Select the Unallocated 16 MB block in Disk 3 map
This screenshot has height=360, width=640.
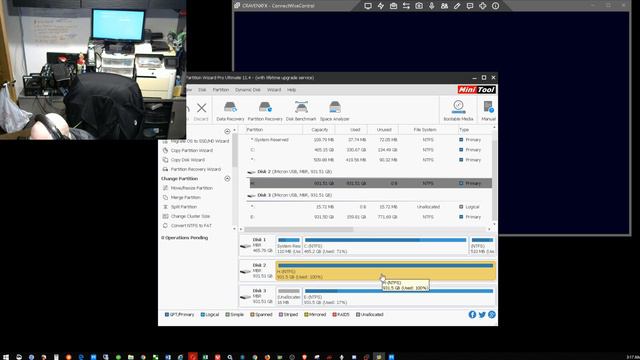pyautogui.click(x=289, y=297)
